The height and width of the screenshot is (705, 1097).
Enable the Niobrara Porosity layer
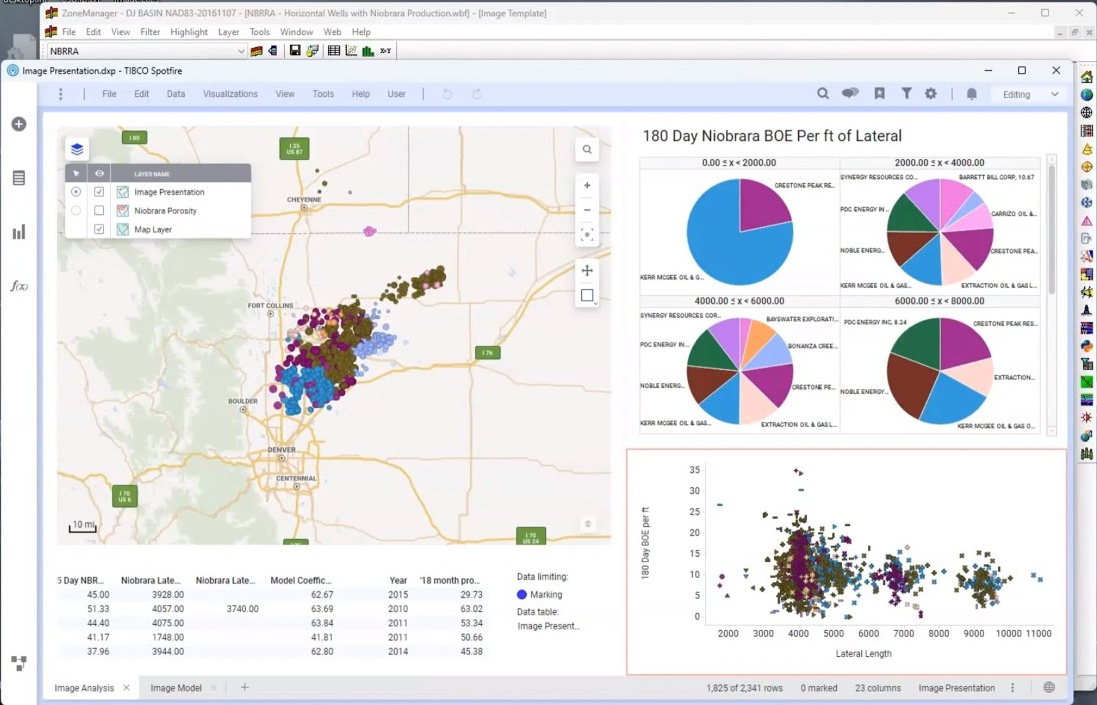98,210
